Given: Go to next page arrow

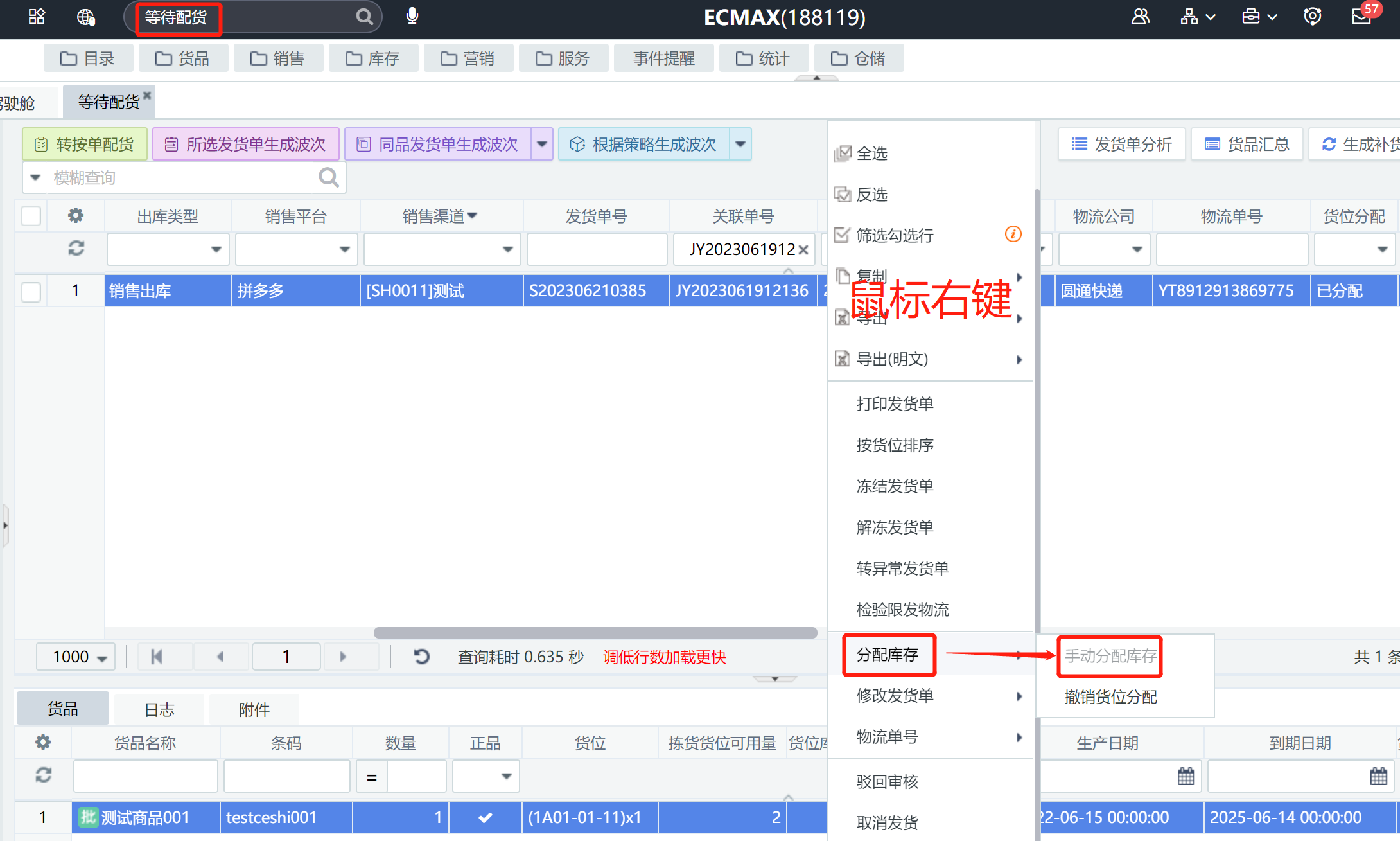Looking at the screenshot, I should point(342,657).
